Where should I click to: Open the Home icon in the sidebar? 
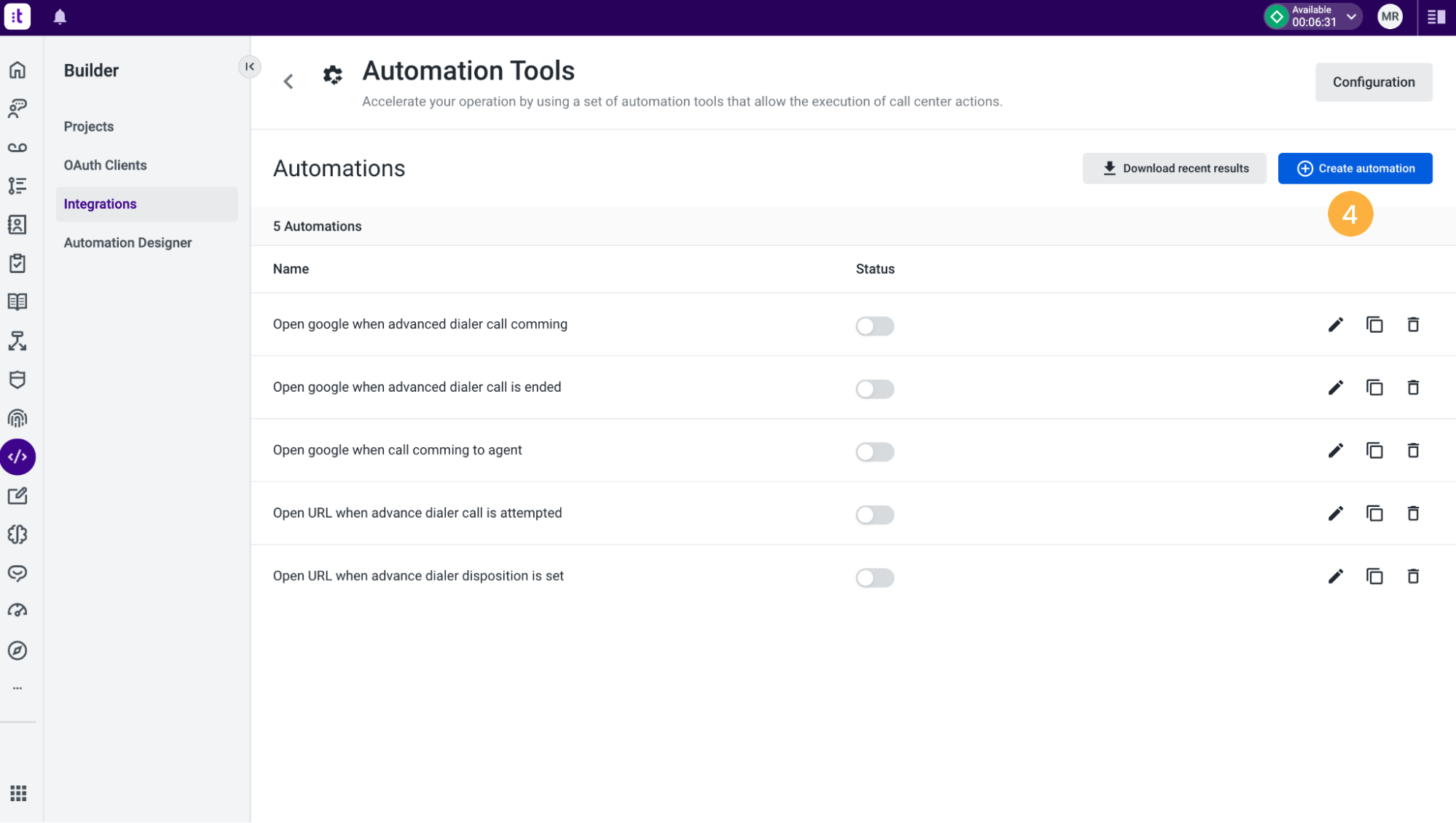point(17,70)
